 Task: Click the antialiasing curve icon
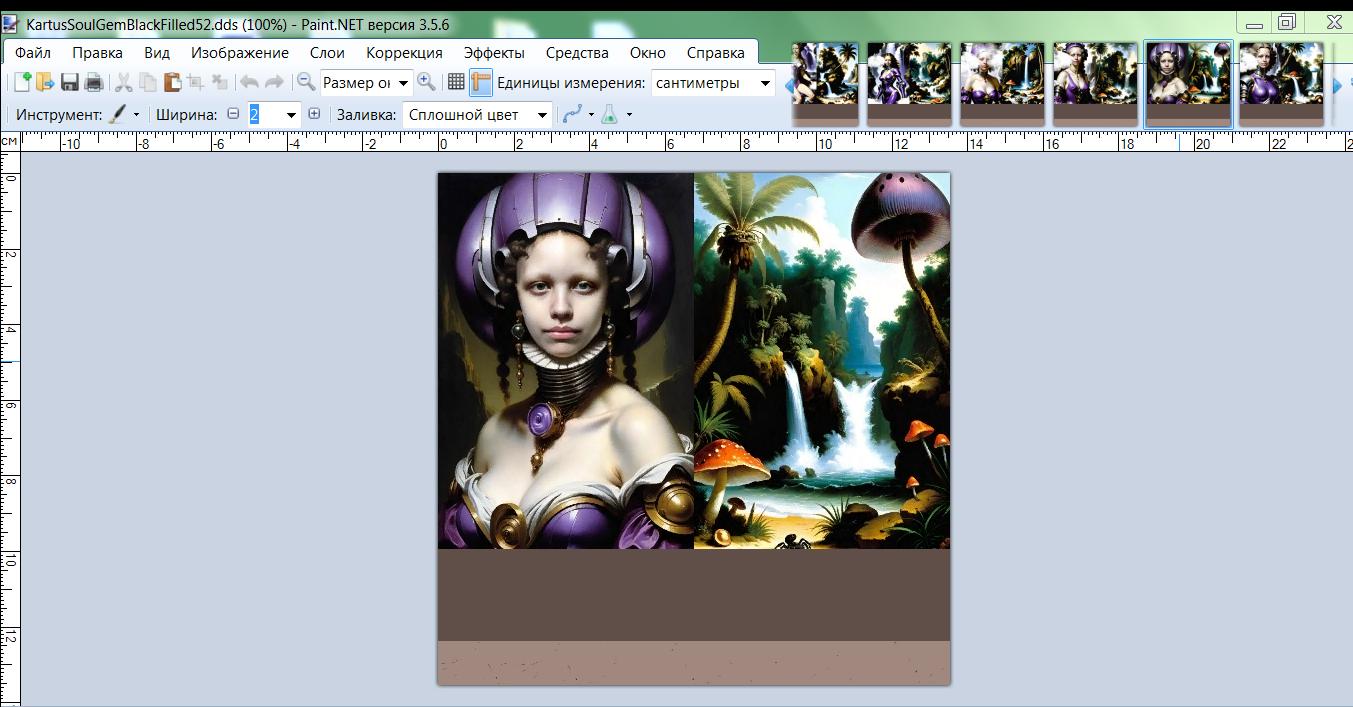(572, 114)
